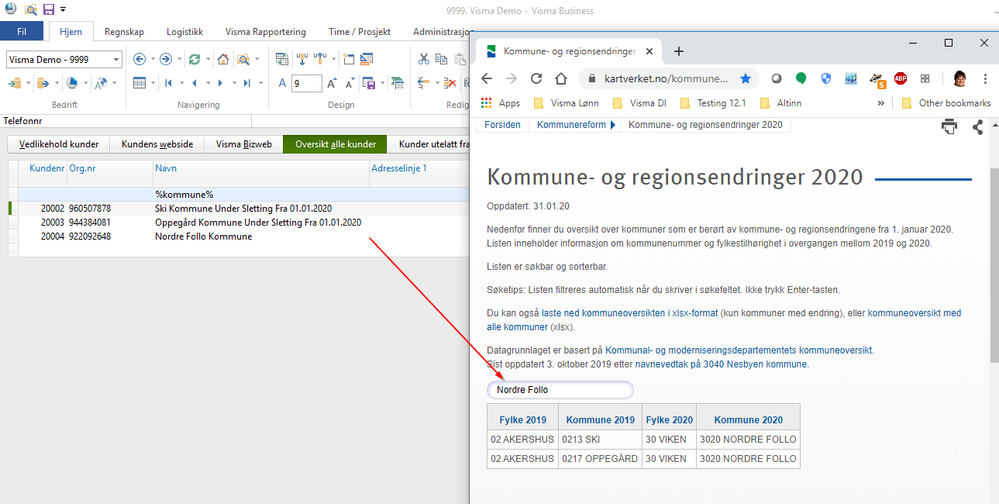
Task: Click the sort ascending icon in Design
Action: (303, 59)
